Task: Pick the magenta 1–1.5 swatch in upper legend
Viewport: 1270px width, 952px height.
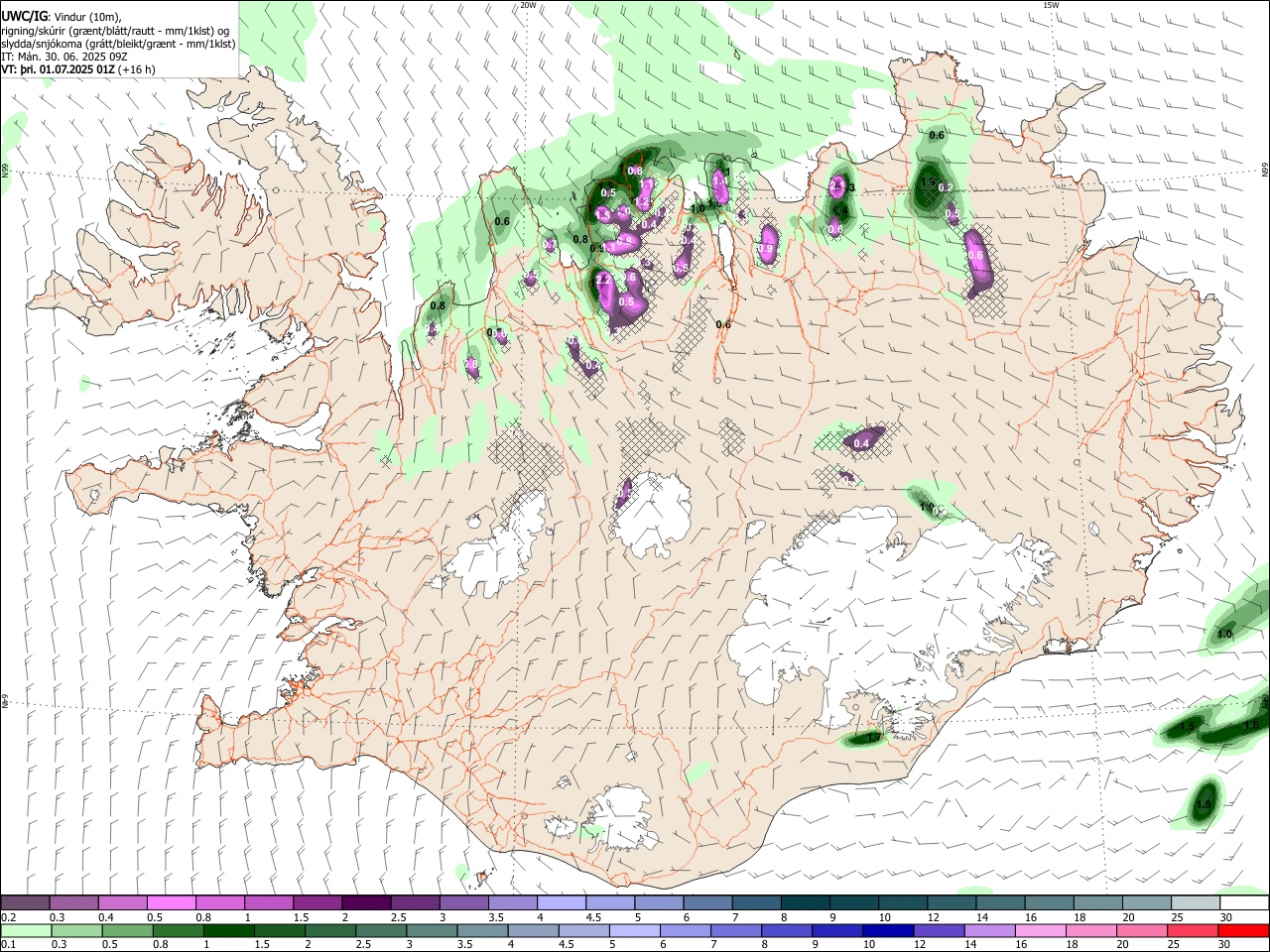Action: point(268,902)
